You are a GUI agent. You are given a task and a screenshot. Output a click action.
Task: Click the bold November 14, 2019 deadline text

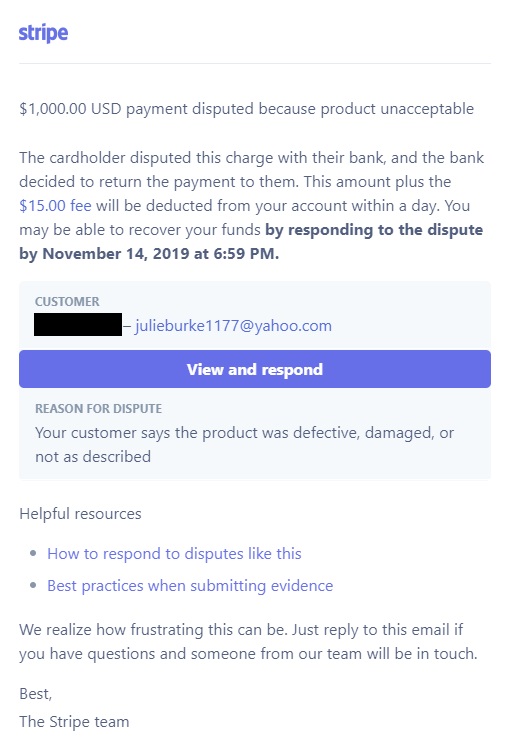[x=149, y=254]
